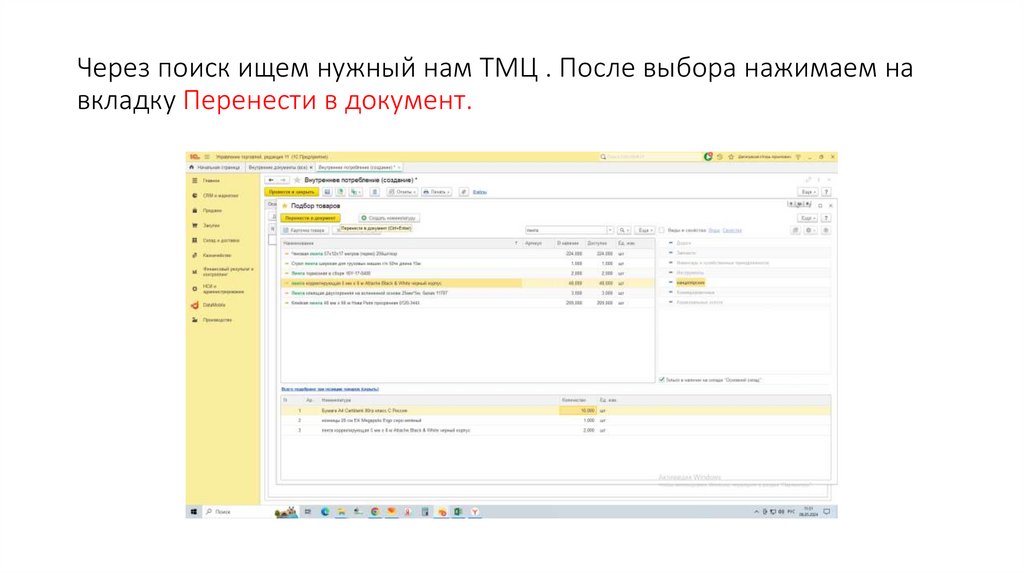Click the notifications bell icon in title bar

tap(709, 157)
